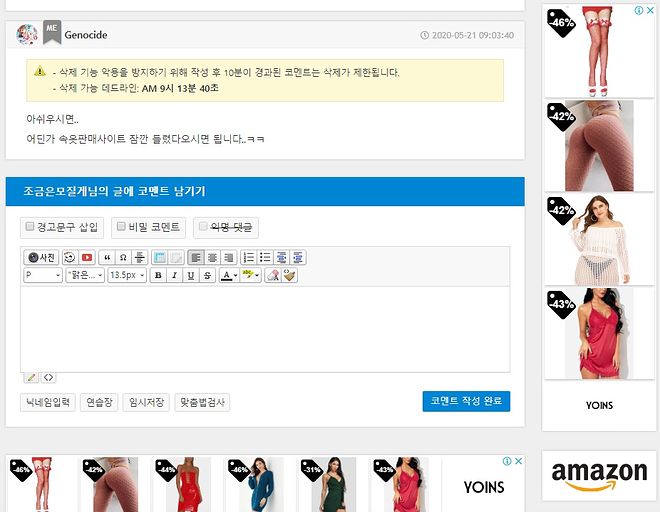Click the 조금은모질게님의 글에 코멘트 남기기 header
Viewport: 660px width, 512px height.
tap(114, 191)
